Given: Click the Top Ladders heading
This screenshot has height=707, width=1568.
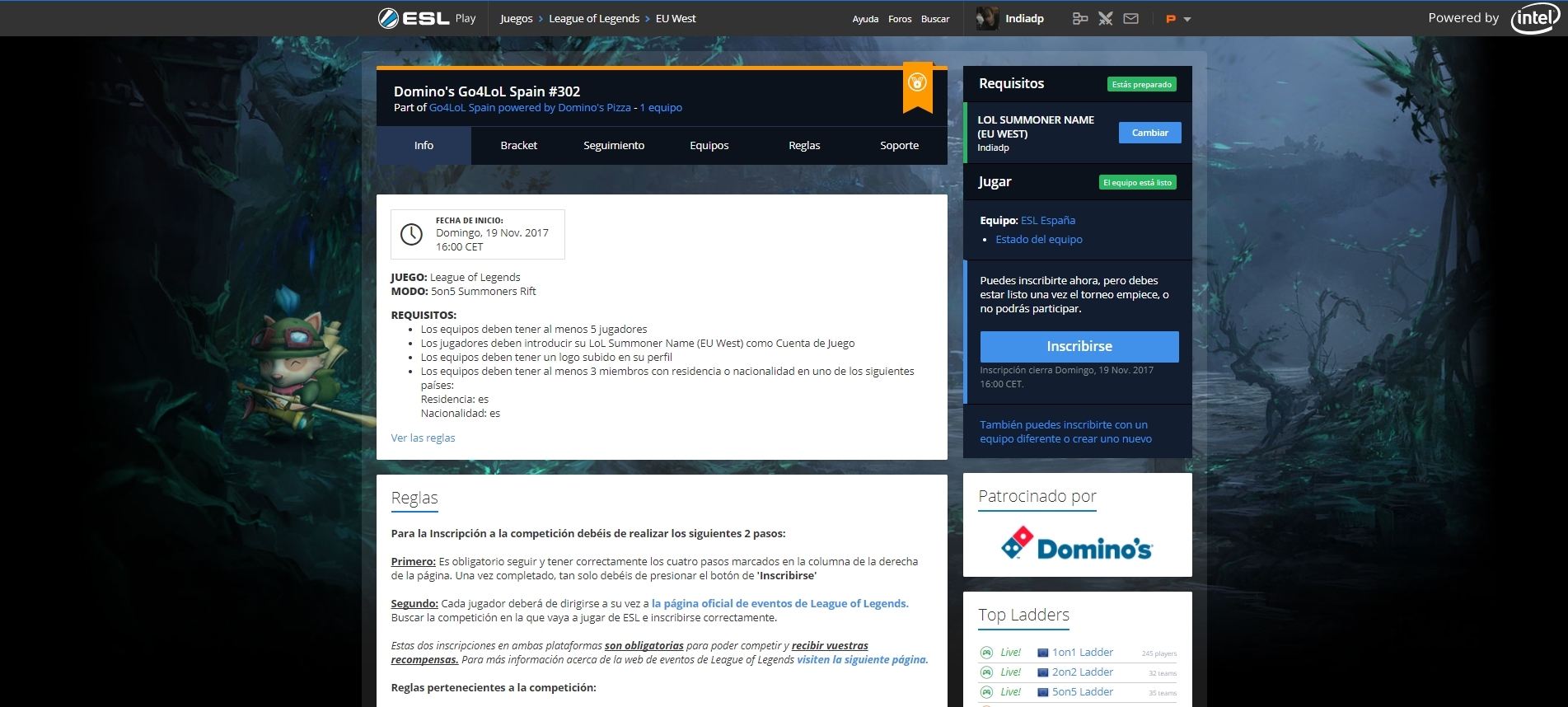Looking at the screenshot, I should tap(1023, 615).
